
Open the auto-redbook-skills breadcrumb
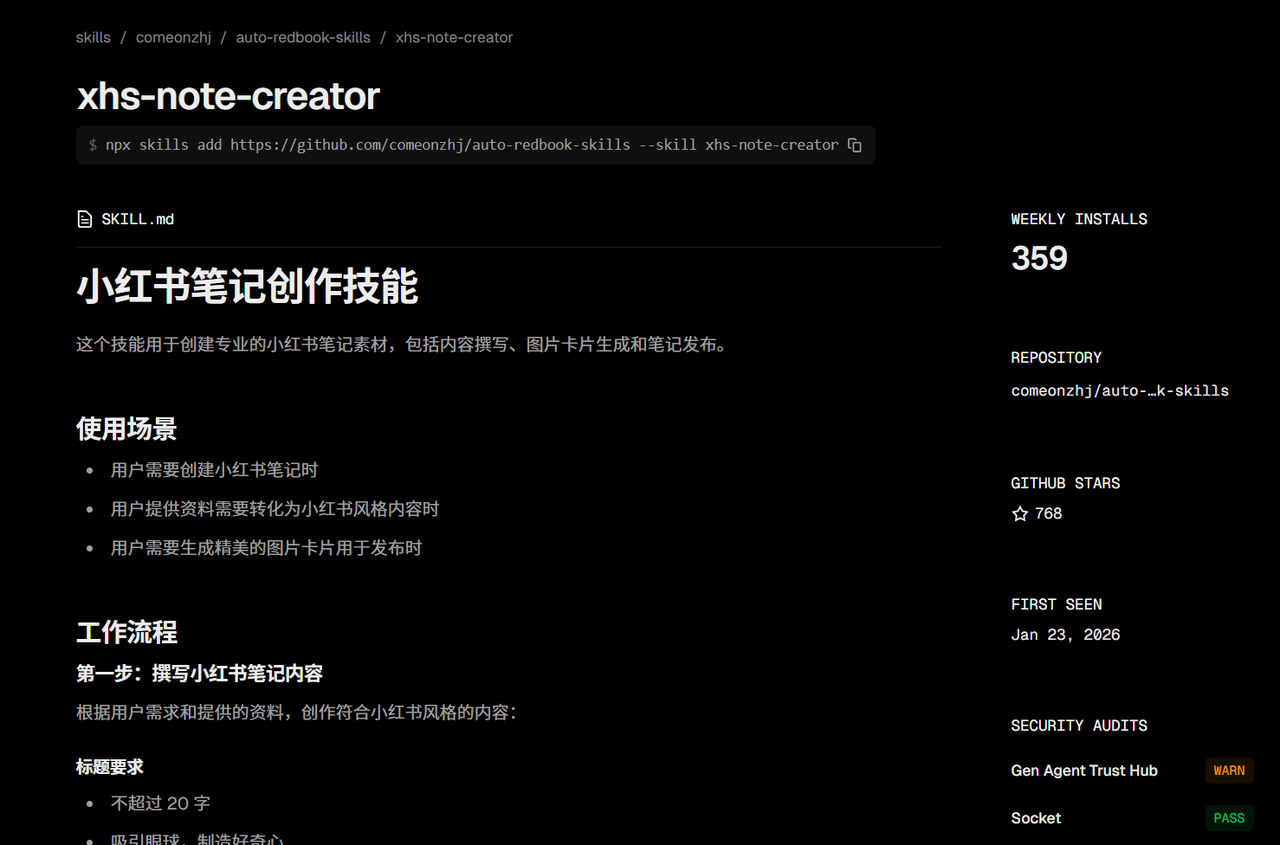[303, 37]
